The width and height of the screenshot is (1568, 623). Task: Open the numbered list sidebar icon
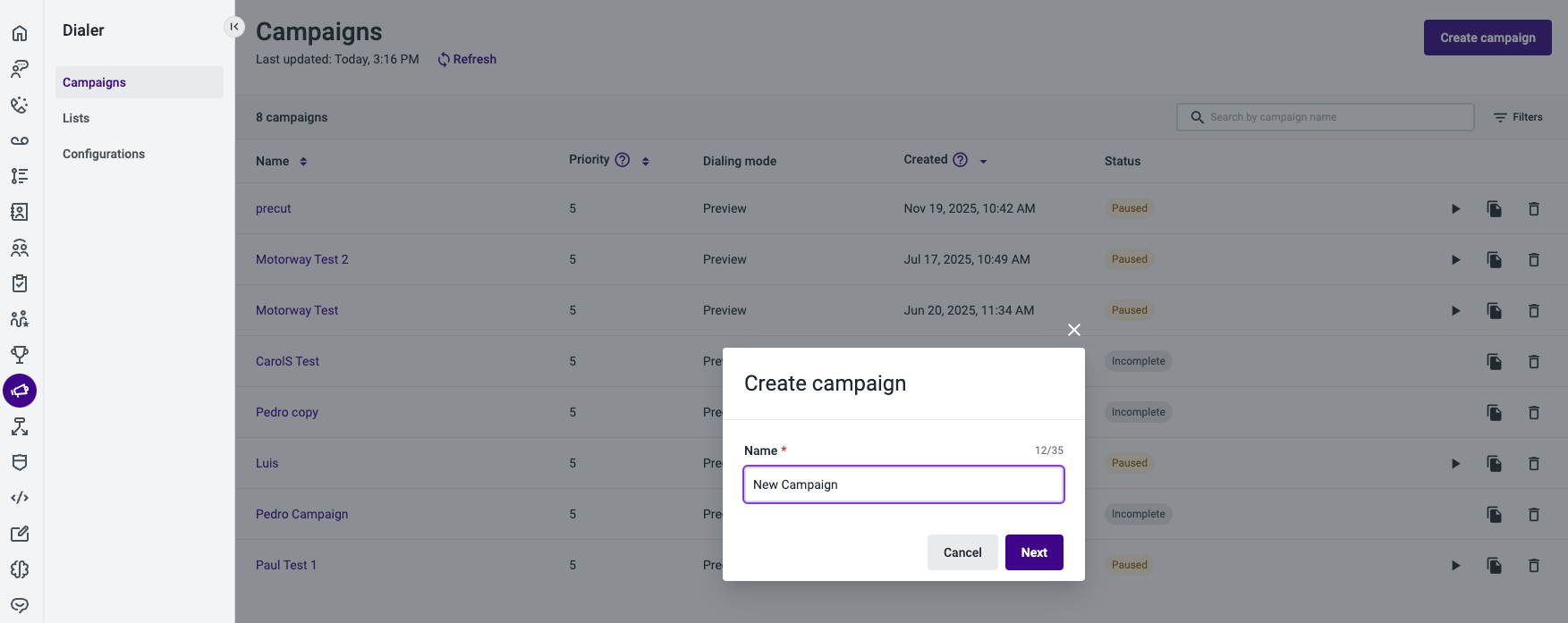click(x=20, y=176)
